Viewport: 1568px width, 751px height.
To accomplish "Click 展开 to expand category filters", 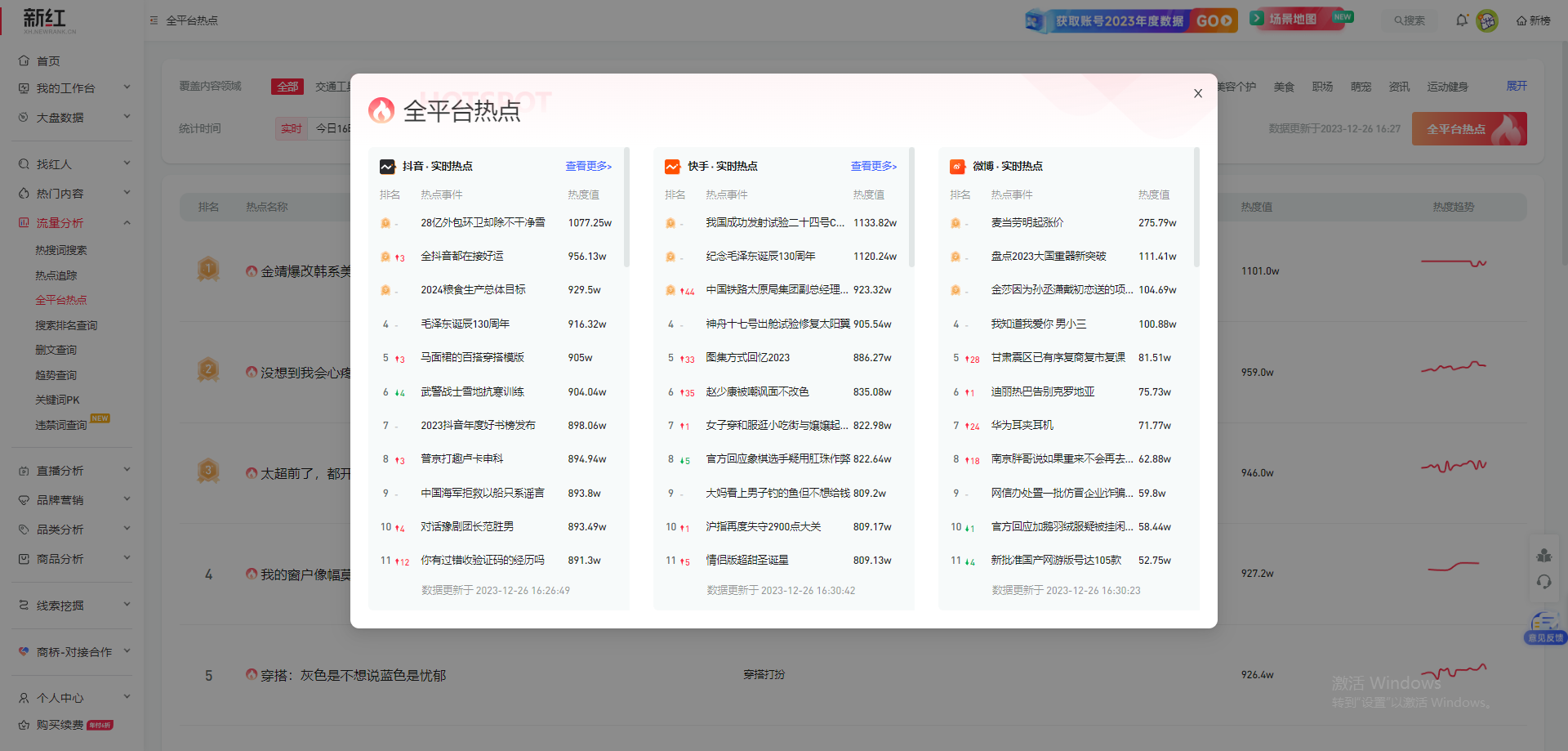I will (1517, 86).
